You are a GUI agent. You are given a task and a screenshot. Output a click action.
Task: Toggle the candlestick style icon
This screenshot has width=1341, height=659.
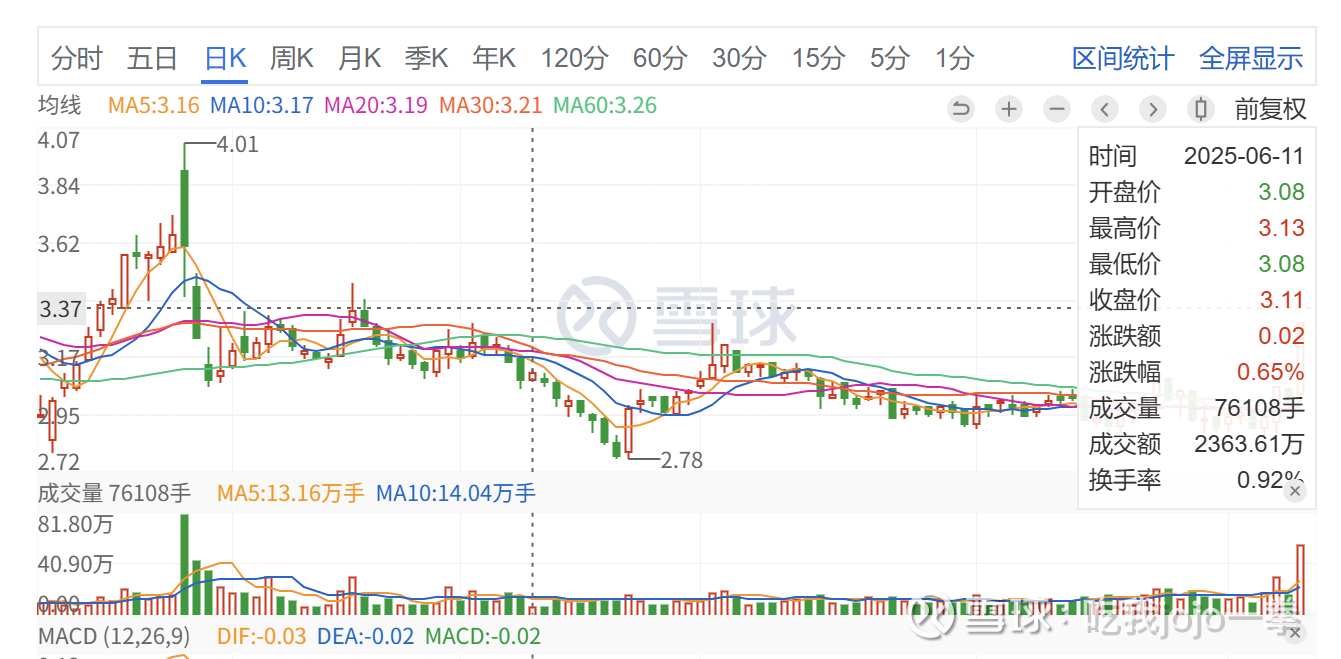[1201, 109]
